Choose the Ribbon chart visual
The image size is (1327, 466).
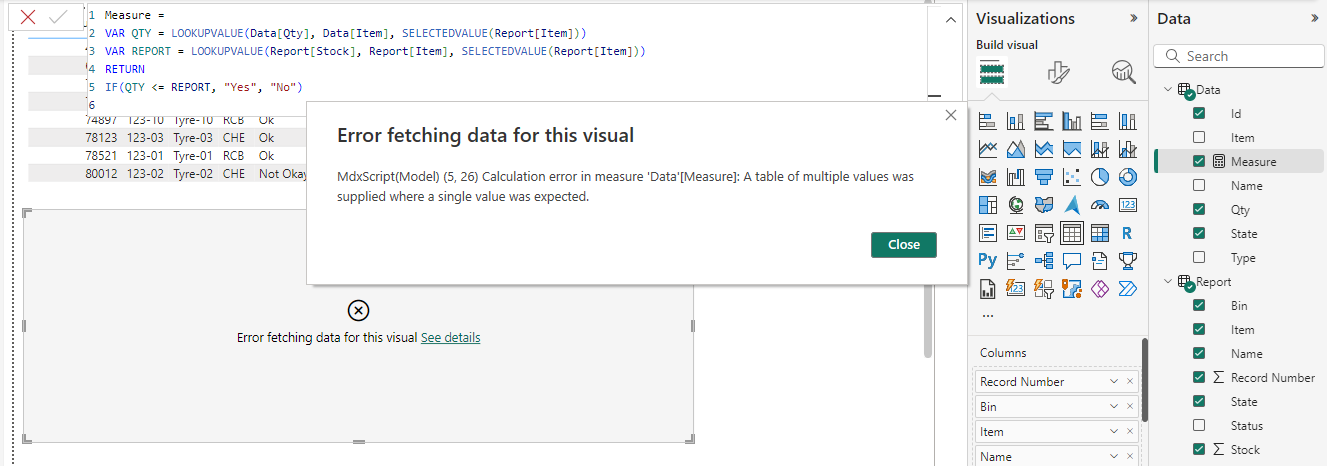click(x=988, y=177)
